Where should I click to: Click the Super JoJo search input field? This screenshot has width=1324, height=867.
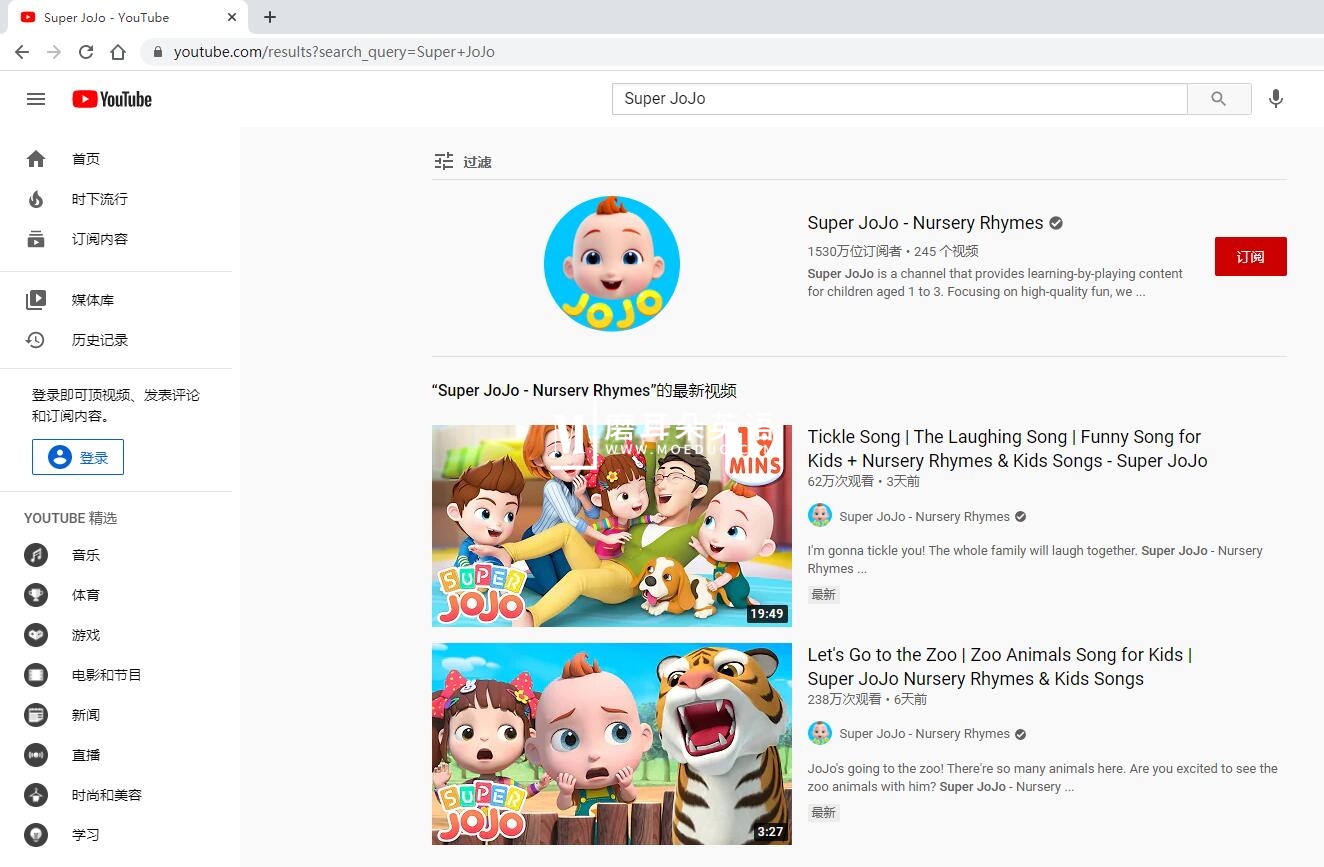click(x=898, y=99)
